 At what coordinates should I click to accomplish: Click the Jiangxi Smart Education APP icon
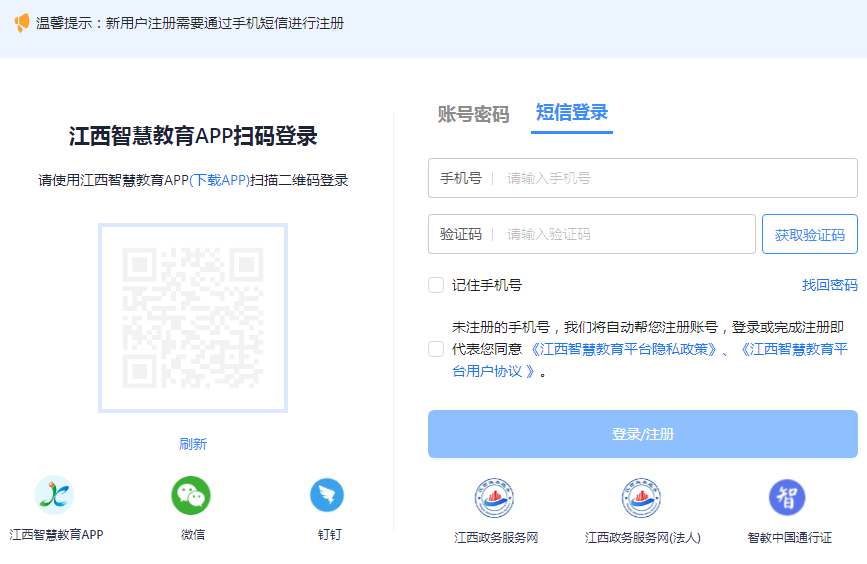(54, 494)
